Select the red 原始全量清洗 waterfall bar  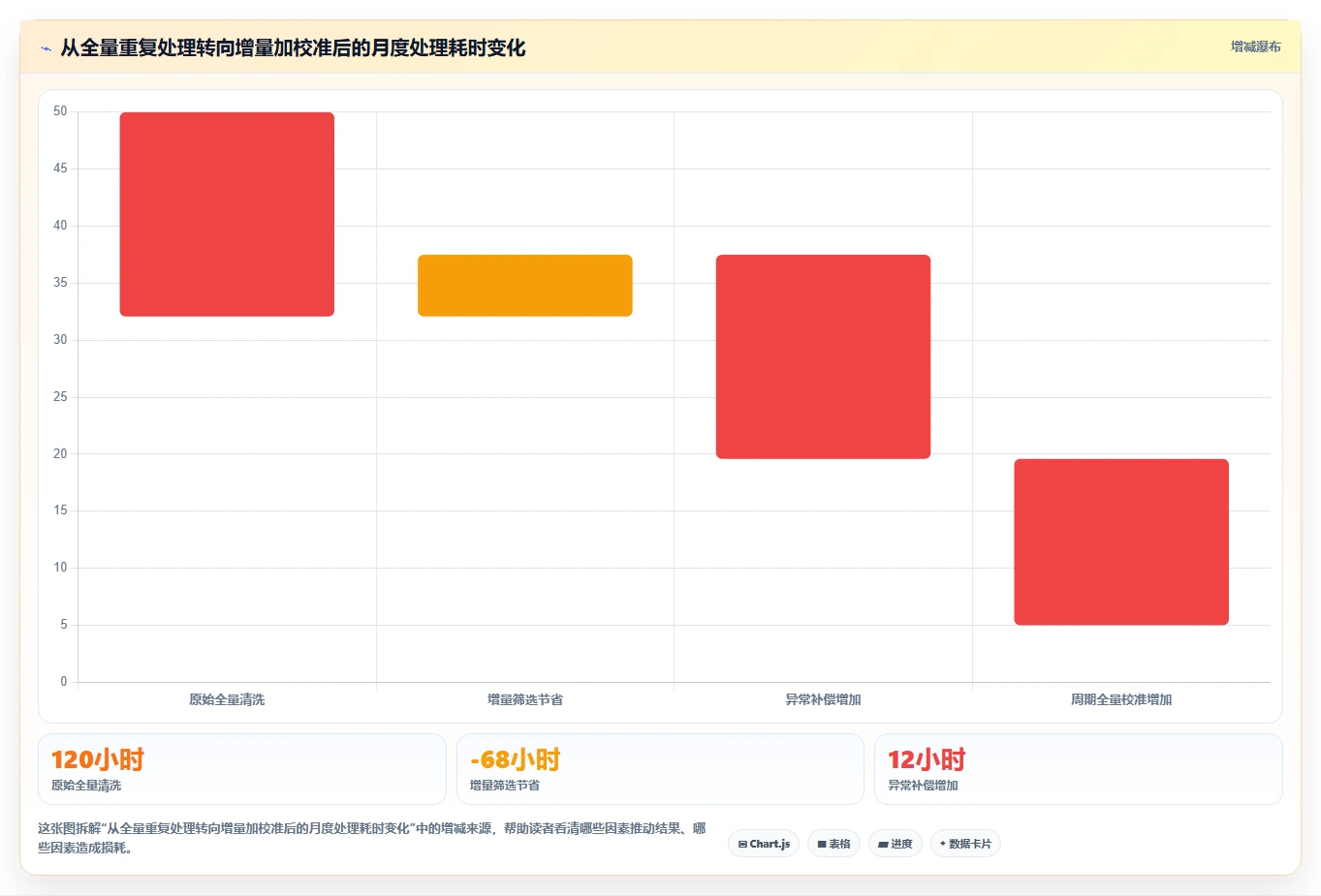pos(227,214)
